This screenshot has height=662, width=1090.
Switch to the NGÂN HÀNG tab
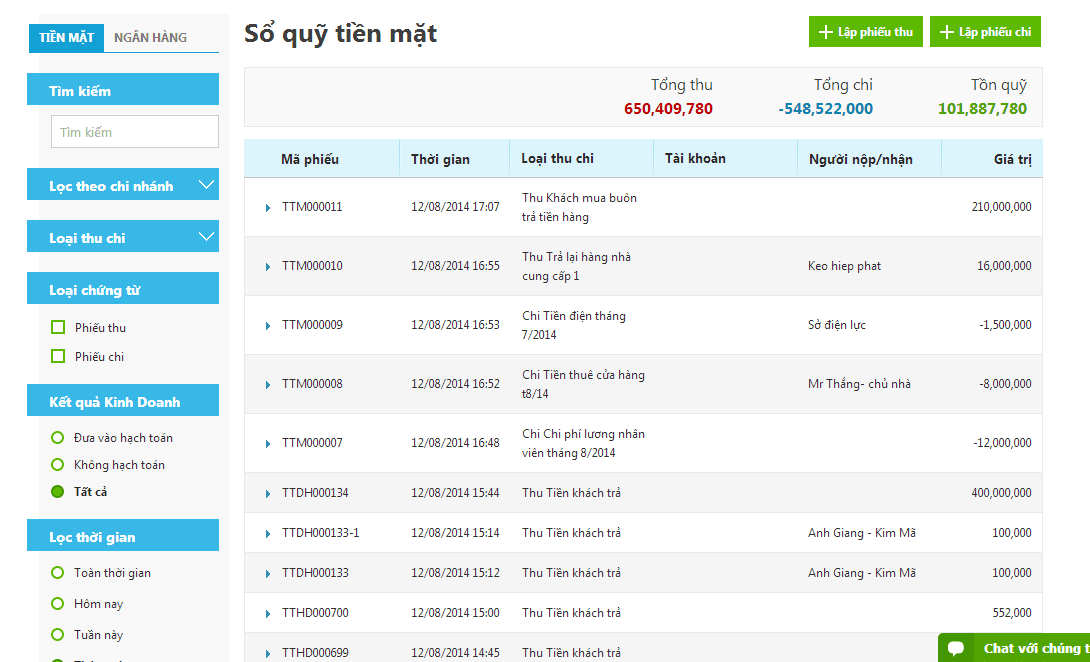[x=150, y=38]
